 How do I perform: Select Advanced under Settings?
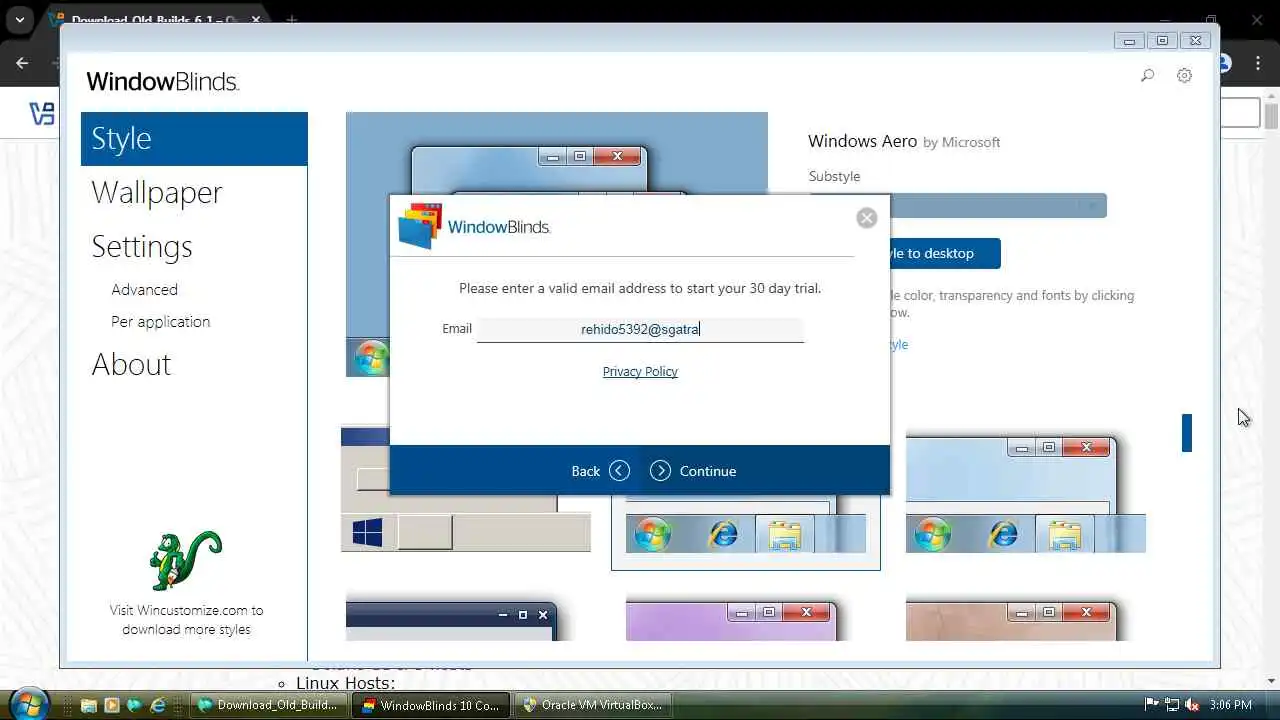pos(145,289)
